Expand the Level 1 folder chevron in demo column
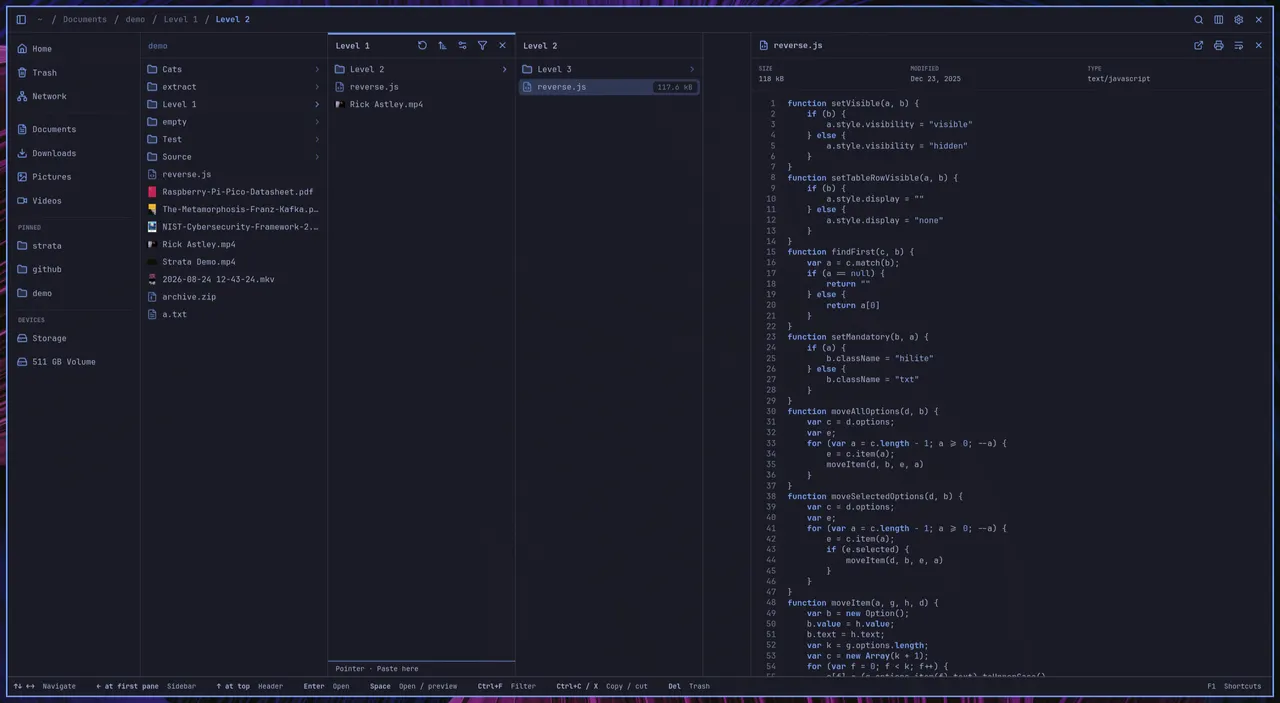1280x703 pixels. (317, 104)
